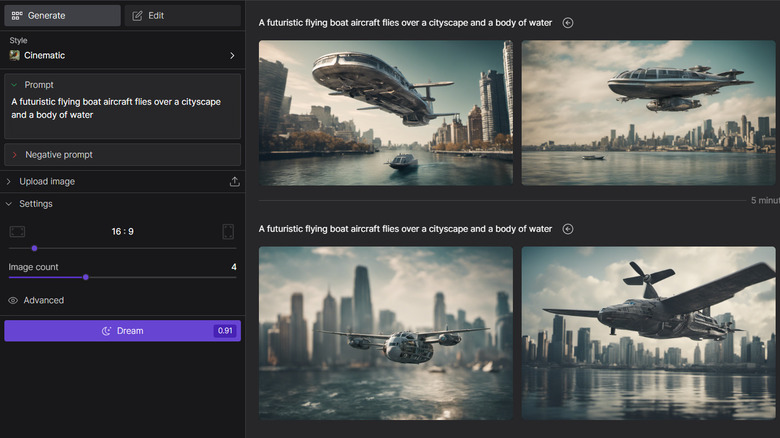Open the top-left flying boat image

(x=385, y=112)
